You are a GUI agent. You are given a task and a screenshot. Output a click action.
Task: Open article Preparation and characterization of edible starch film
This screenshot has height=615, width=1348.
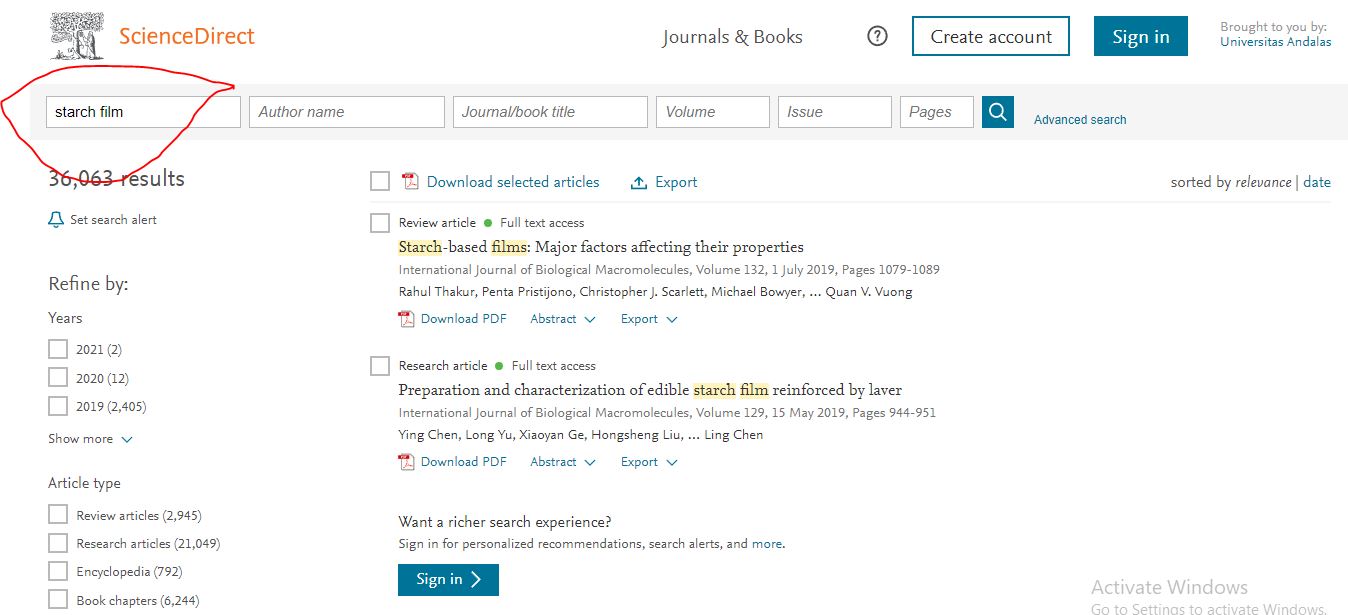coord(650,390)
